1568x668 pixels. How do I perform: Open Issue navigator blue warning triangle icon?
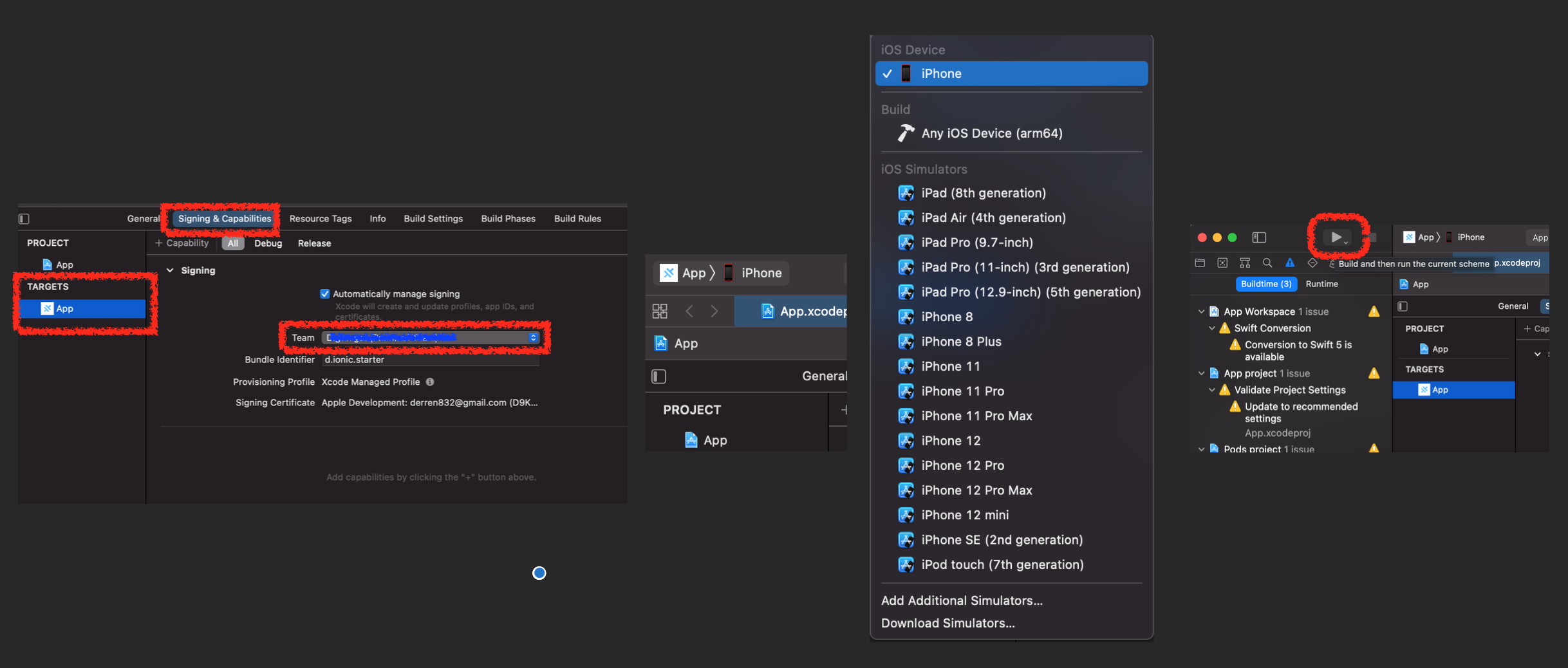(1290, 263)
